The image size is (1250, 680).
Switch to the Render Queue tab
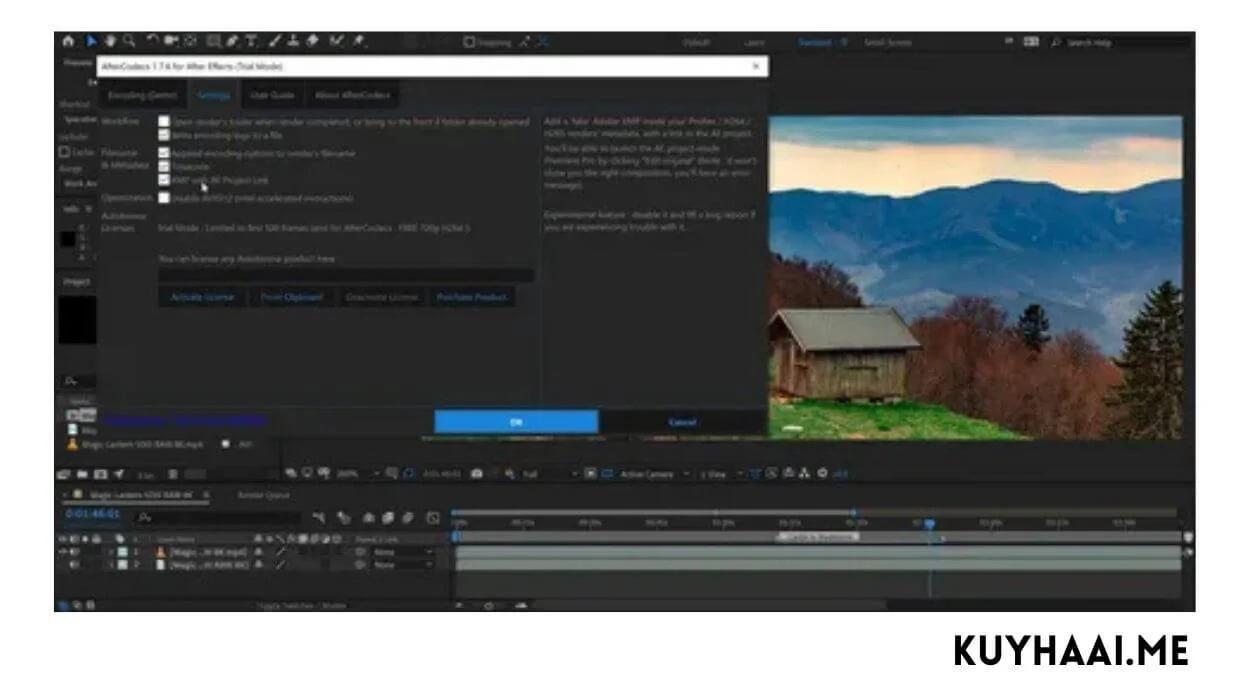click(x=263, y=494)
